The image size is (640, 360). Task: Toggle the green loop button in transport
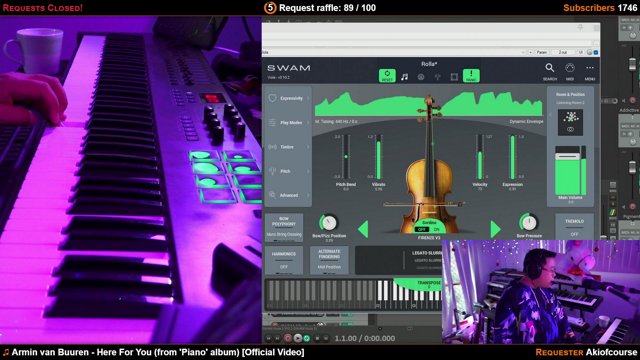coord(307,338)
